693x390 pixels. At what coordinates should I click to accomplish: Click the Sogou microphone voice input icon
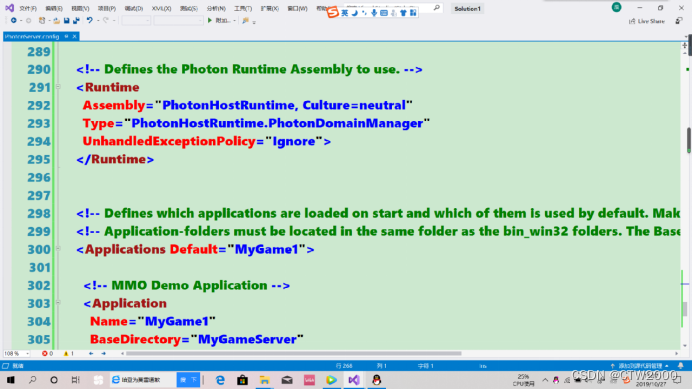(374, 13)
